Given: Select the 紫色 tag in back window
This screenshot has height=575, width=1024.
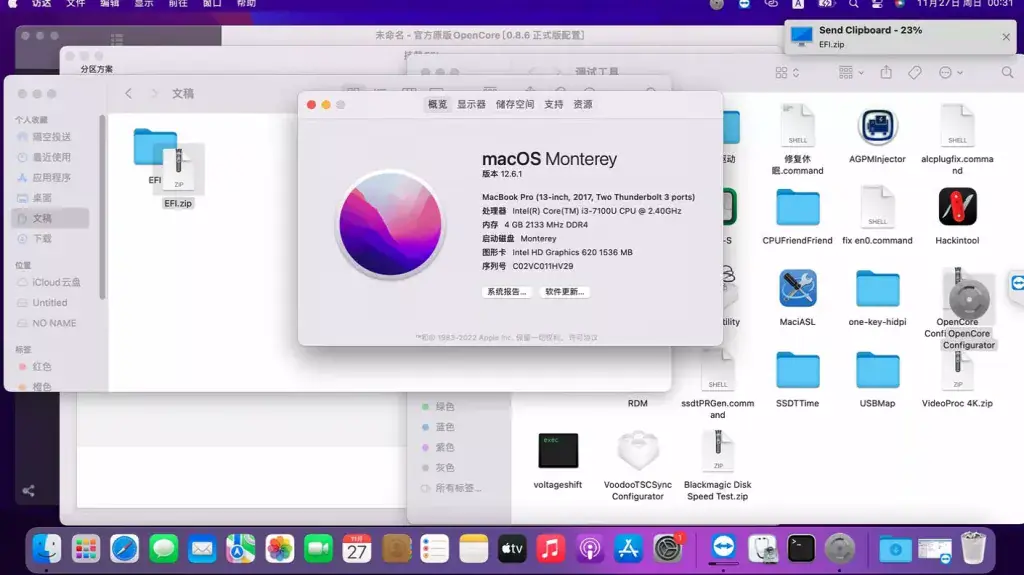Looking at the screenshot, I should point(444,448).
